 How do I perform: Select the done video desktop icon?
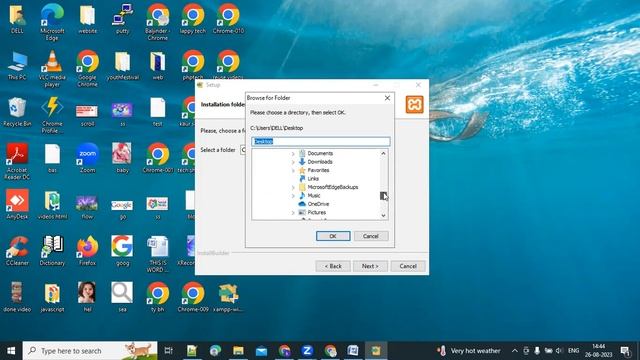(x=17, y=298)
